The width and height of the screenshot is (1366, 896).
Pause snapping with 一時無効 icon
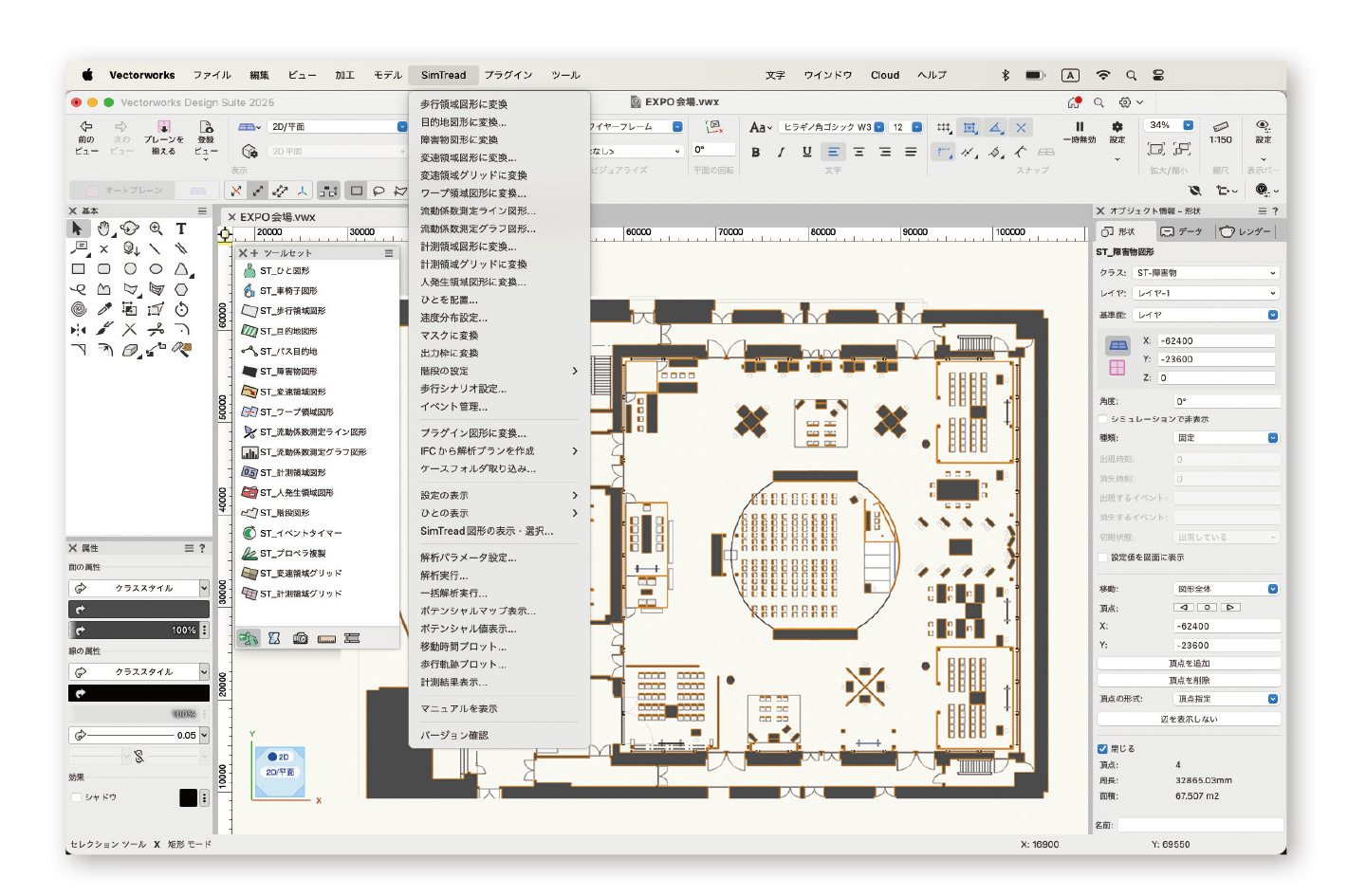pos(1079,131)
